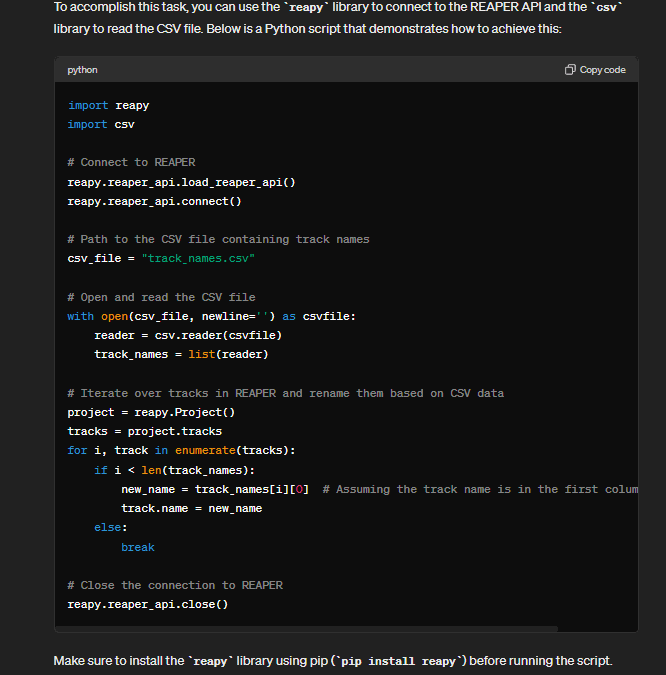
Task: Click the line track.name = new_name
Action: pyautogui.click(x=192, y=508)
